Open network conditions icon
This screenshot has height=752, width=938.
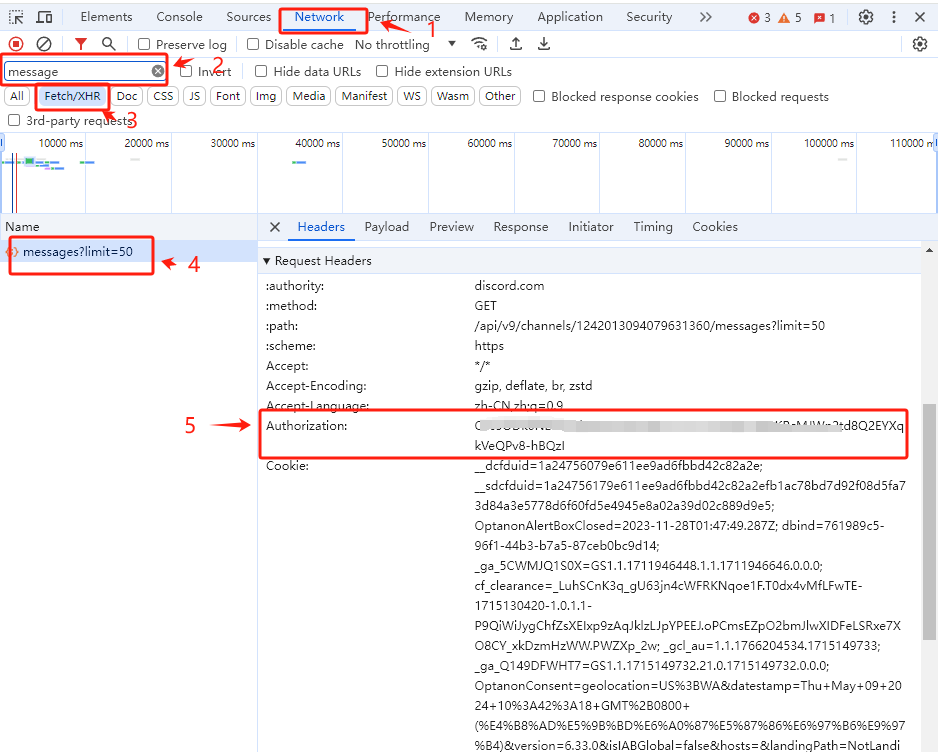tap(480, 44)
